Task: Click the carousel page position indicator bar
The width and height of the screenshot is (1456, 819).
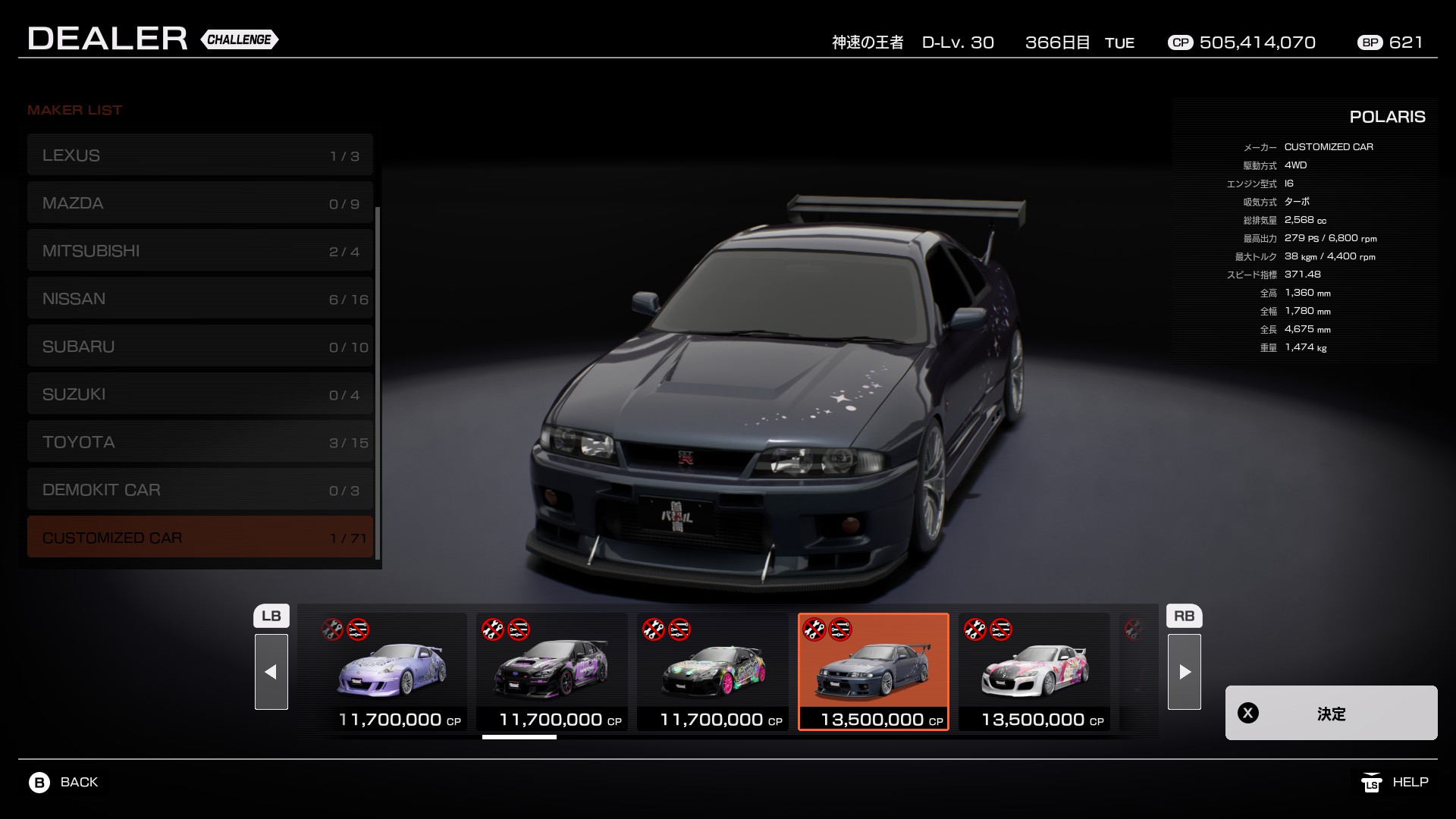Action: coord(519,736)
